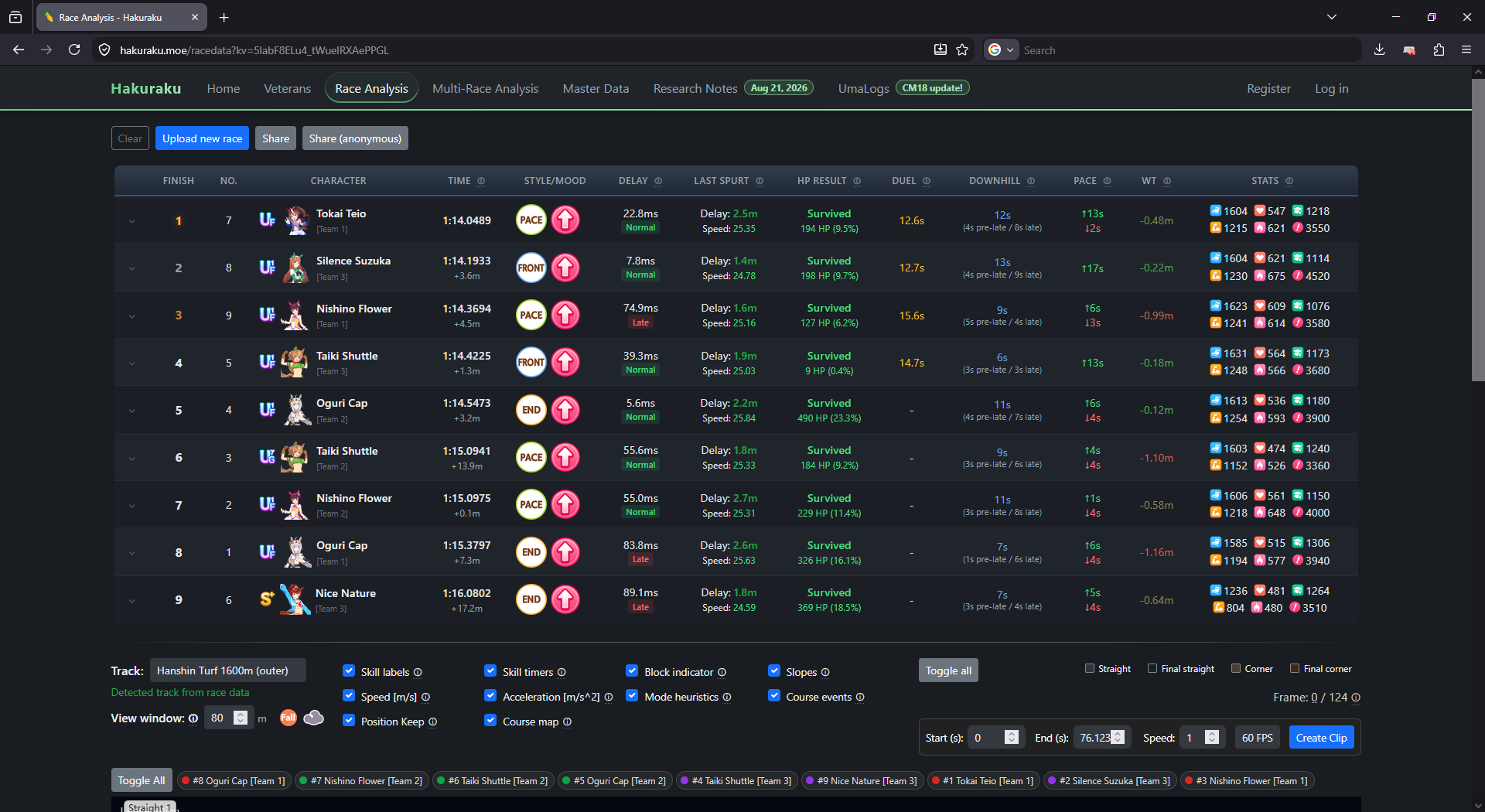
Task: Click the Toggle all overlays button
Action: click(x=948, y=670)
